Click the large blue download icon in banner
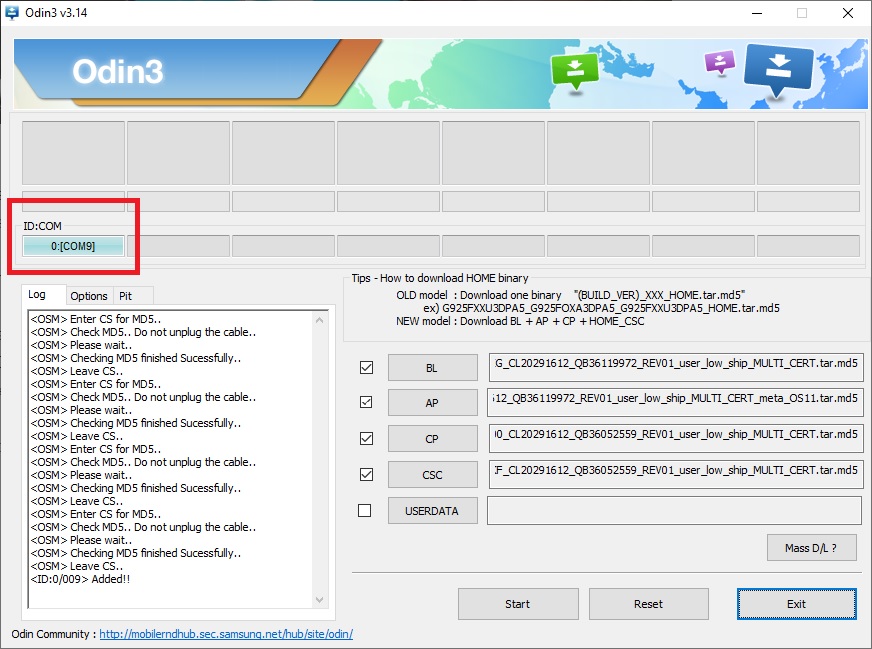 778,71
